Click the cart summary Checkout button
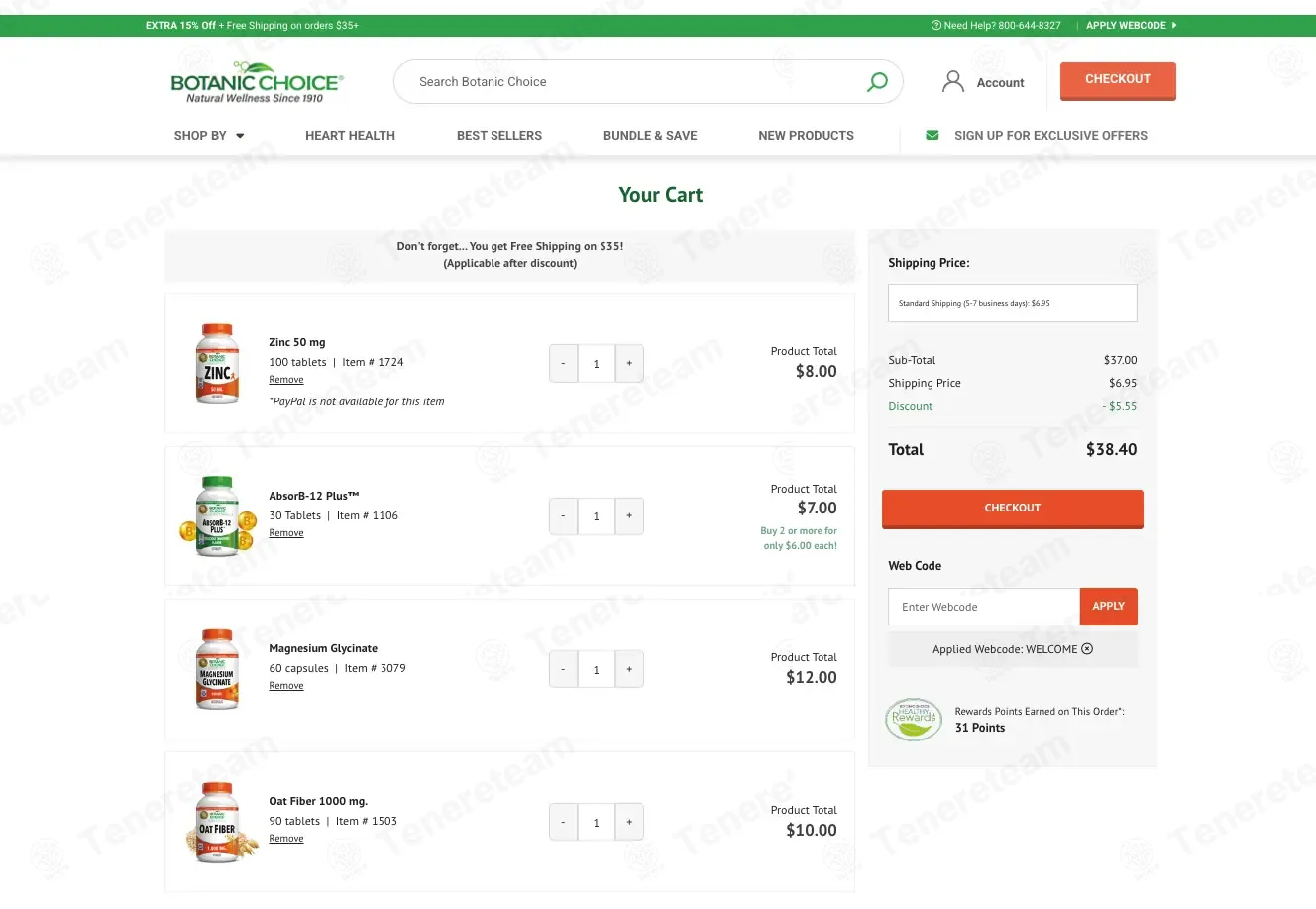Viewport: 1316px width, 909px height. tap(1012, 509)
